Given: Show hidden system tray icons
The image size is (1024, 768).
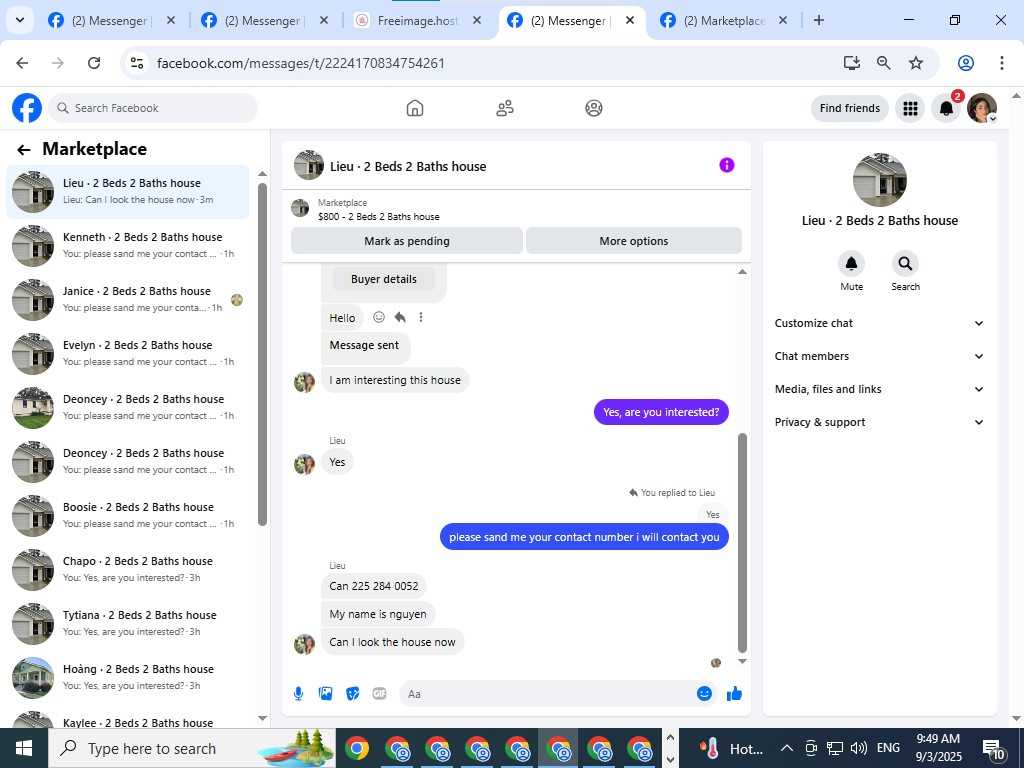Looking at the screenshot, I should click(787, 748).
